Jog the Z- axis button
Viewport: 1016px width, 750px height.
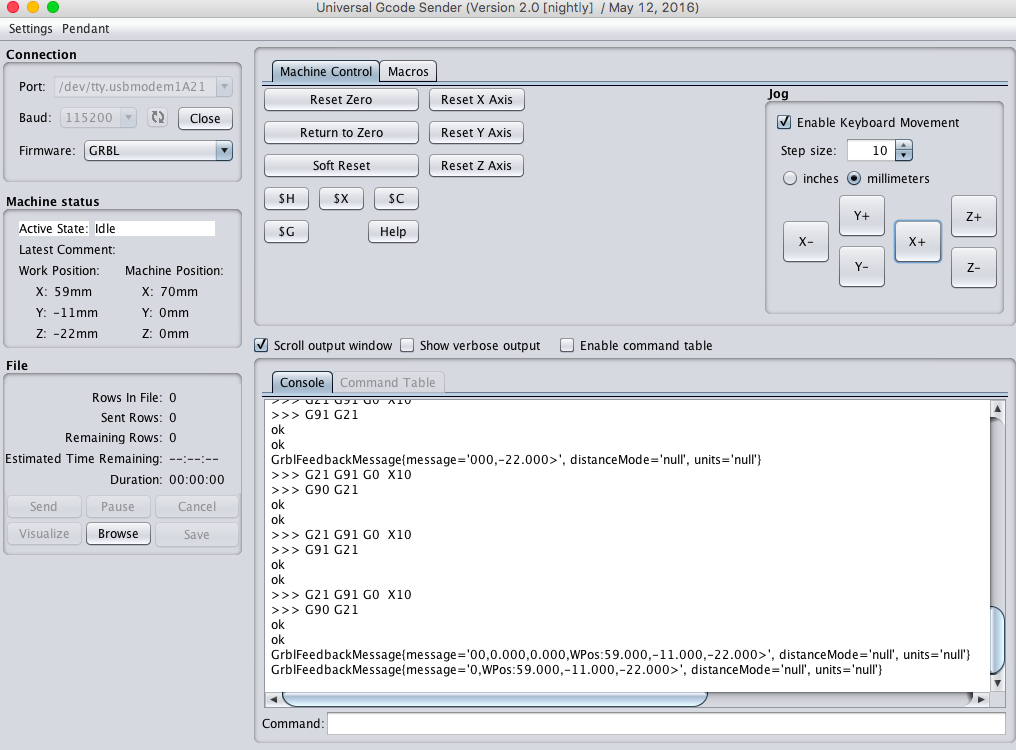click(973, 267)
